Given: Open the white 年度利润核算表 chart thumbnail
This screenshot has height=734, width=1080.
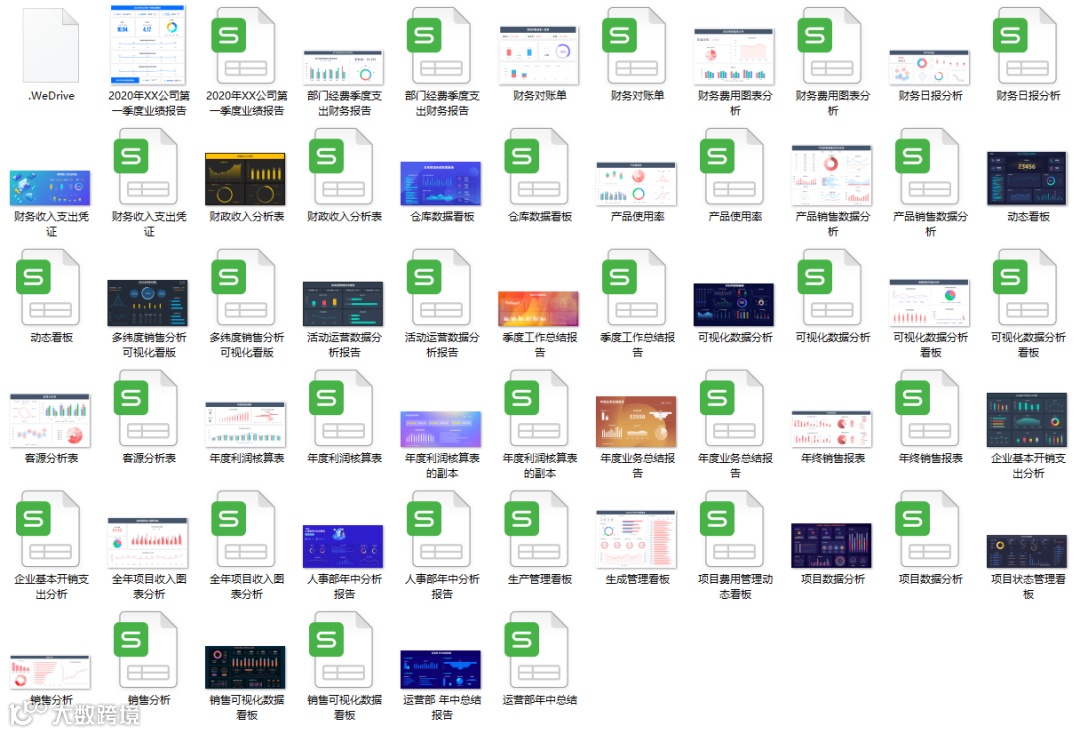Looking at the screenshot, I should pos(246,426).
